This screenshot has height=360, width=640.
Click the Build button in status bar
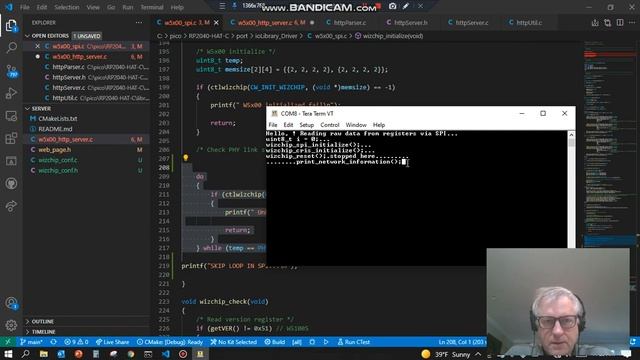tap(275, 342)
